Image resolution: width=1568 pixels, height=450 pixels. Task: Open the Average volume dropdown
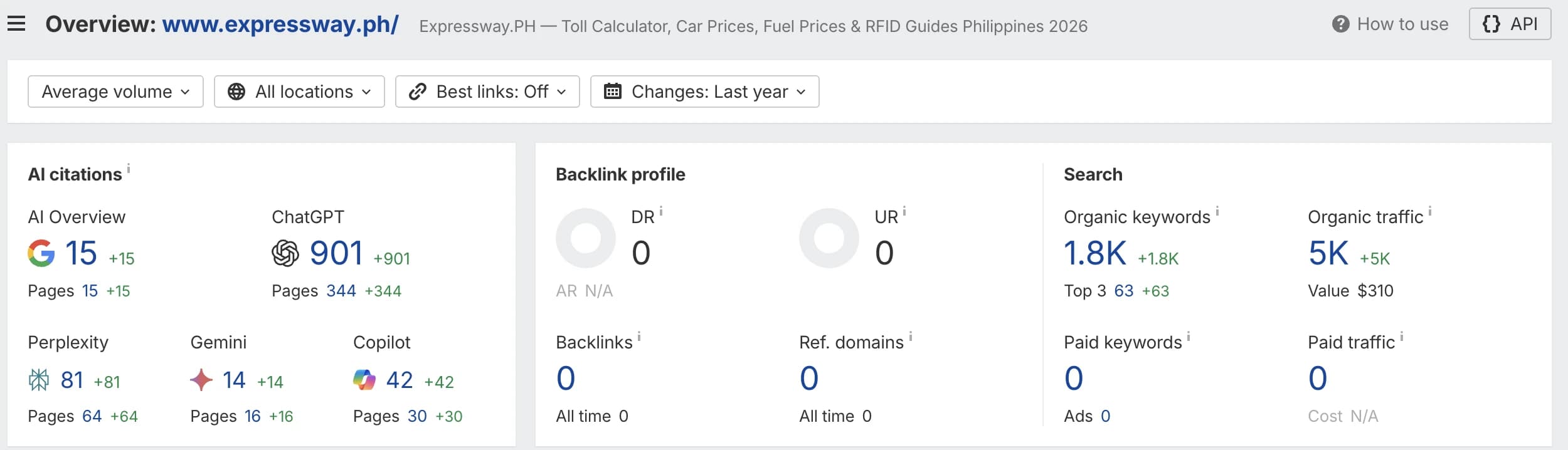(x=115, y=92)
